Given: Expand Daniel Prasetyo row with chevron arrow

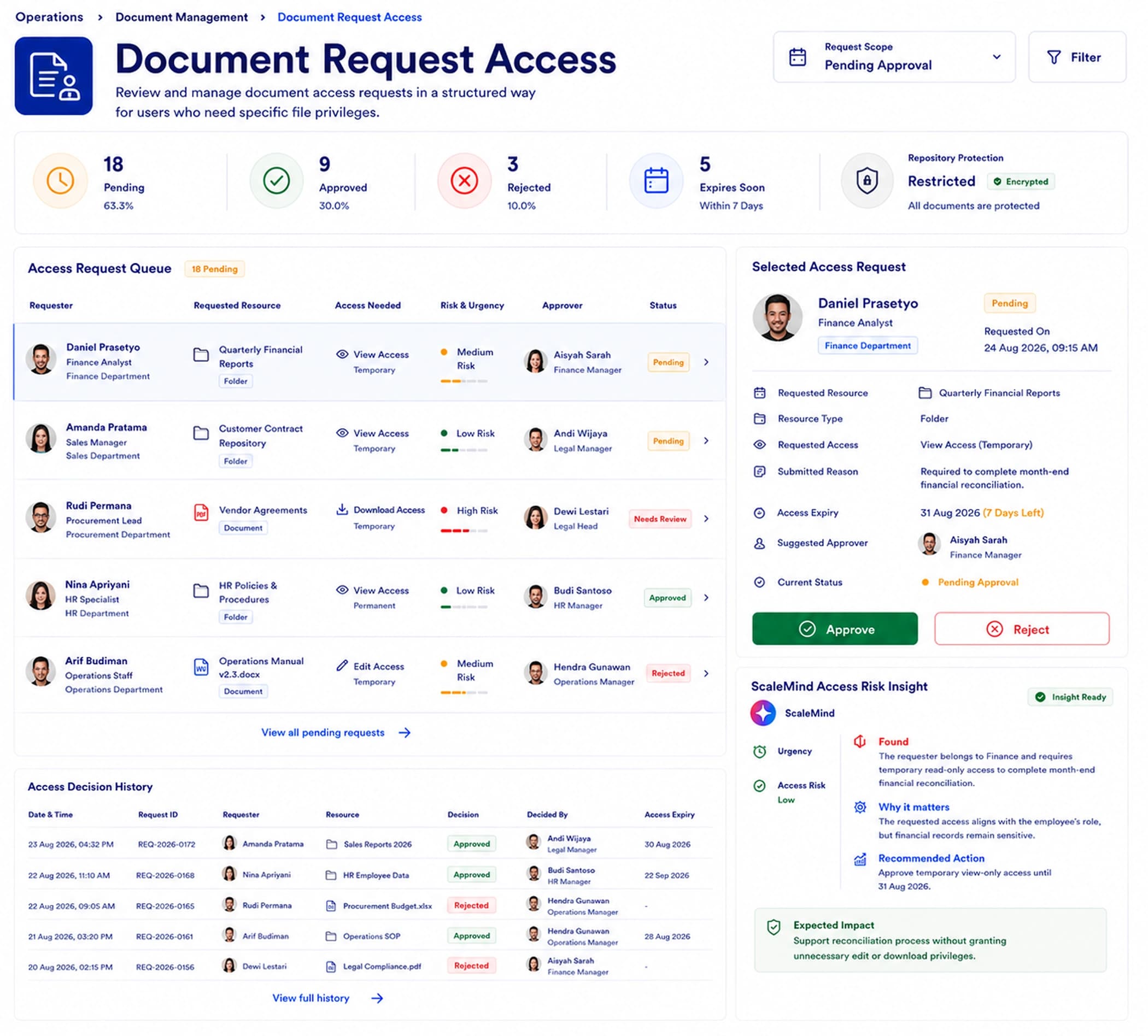Looking at the screenshot, I should (706, 362).
